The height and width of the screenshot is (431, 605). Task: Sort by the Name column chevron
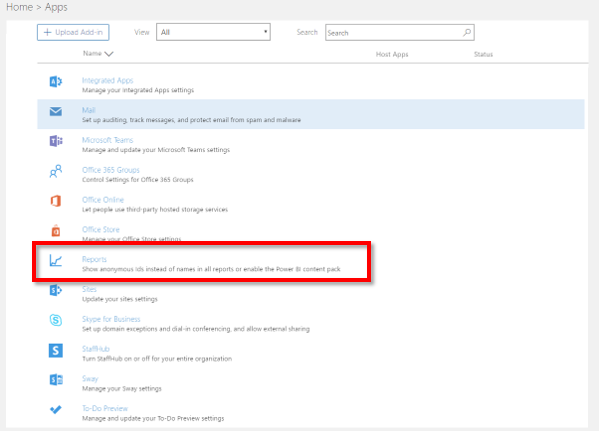point(109,54)
